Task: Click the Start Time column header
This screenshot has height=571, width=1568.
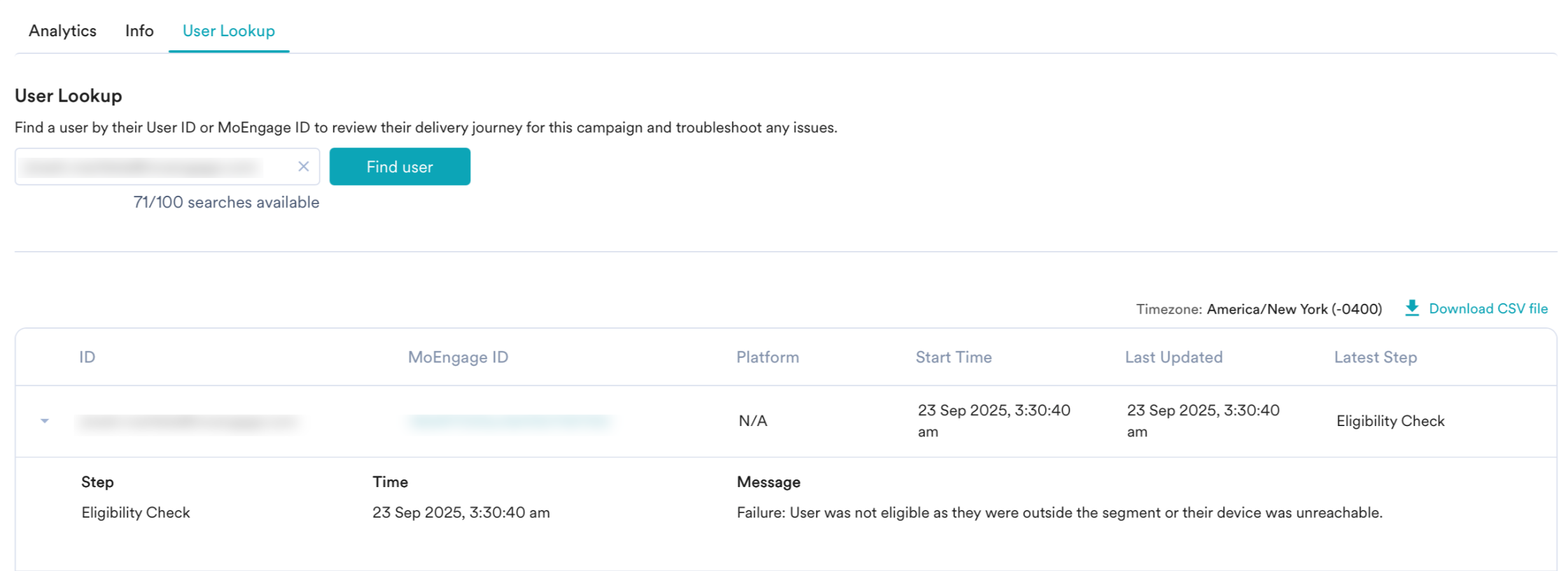Action: point(953,357)
